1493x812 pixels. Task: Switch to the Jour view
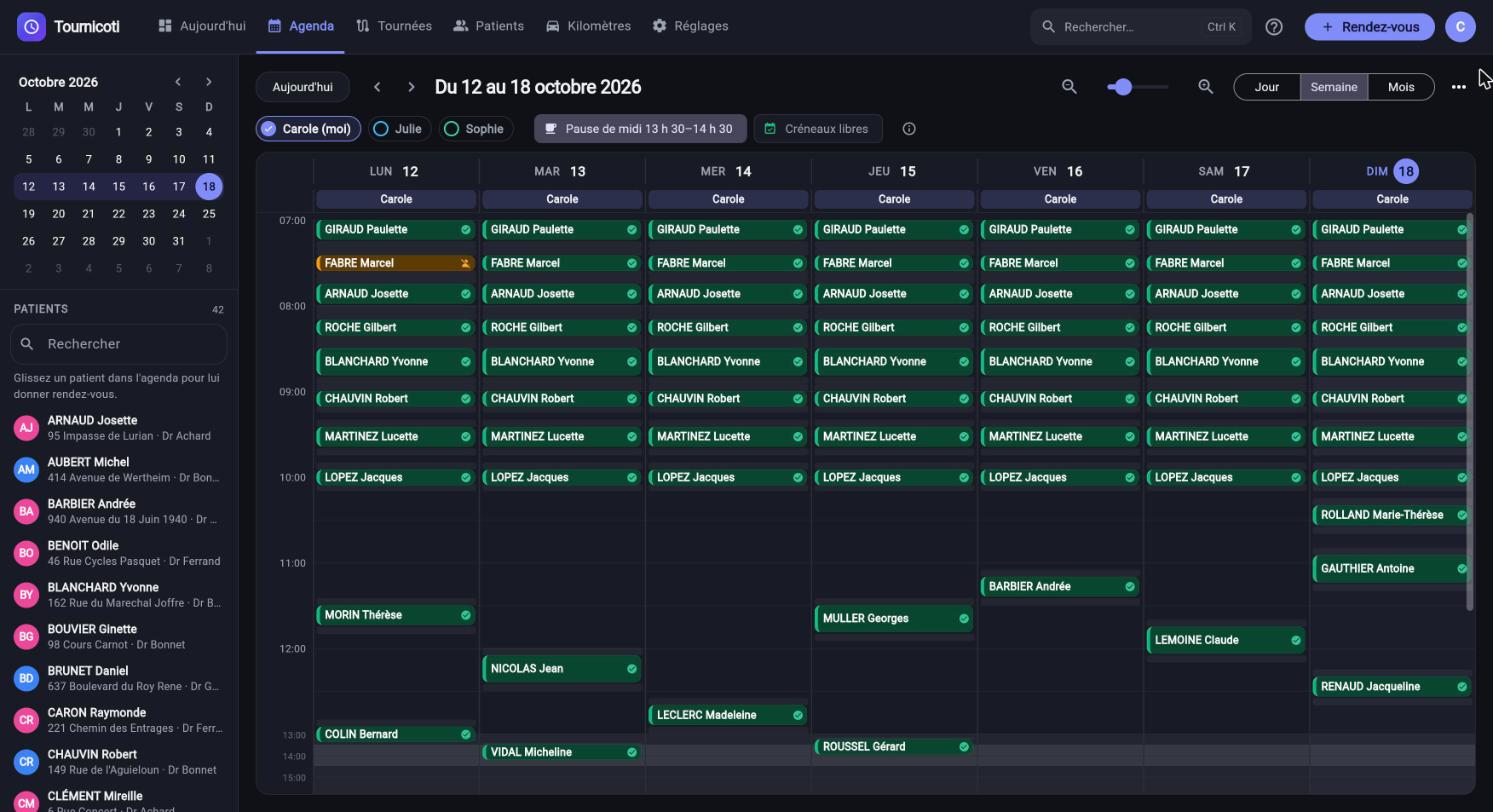point(1267,87)
